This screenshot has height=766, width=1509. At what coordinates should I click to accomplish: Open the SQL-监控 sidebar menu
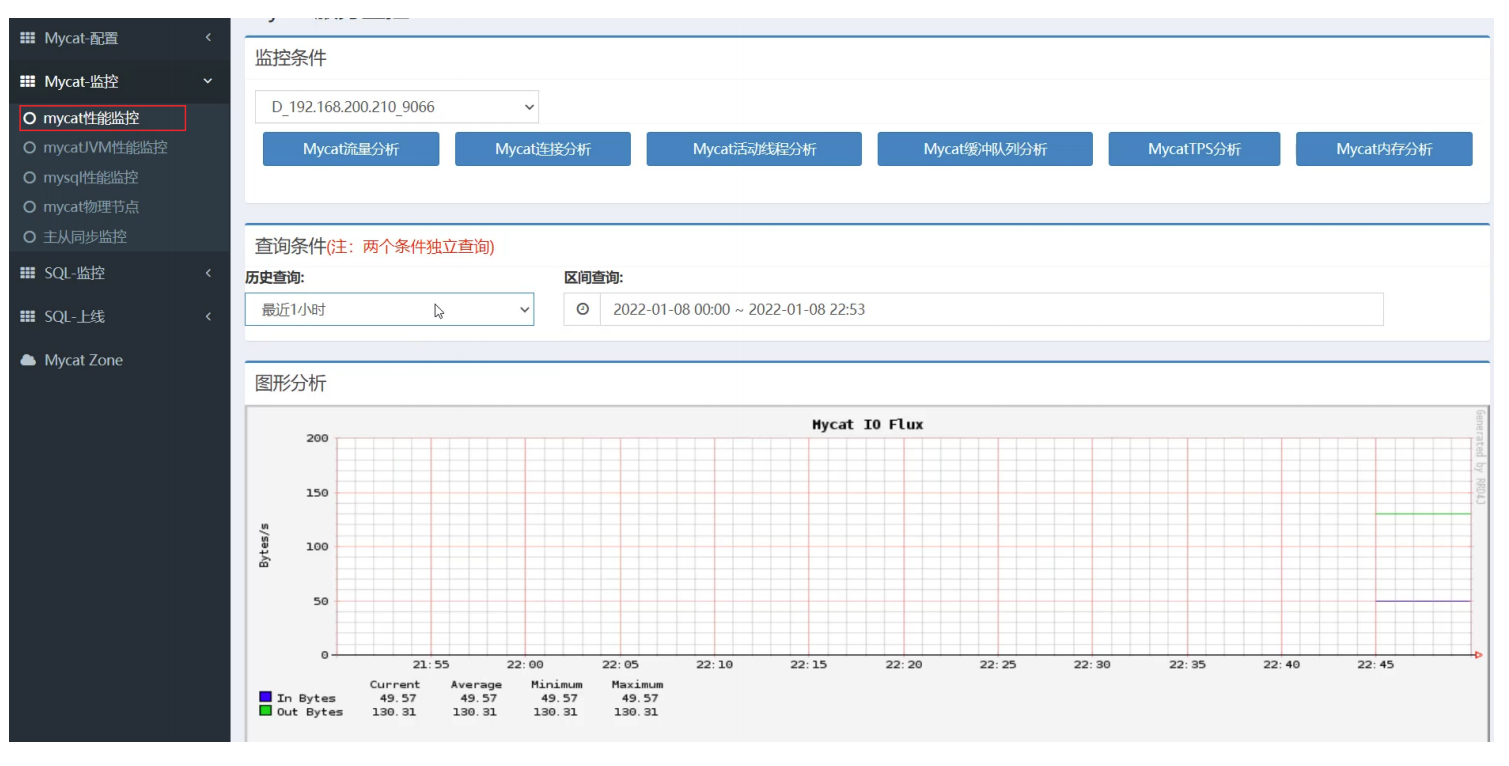coord(120,273)
